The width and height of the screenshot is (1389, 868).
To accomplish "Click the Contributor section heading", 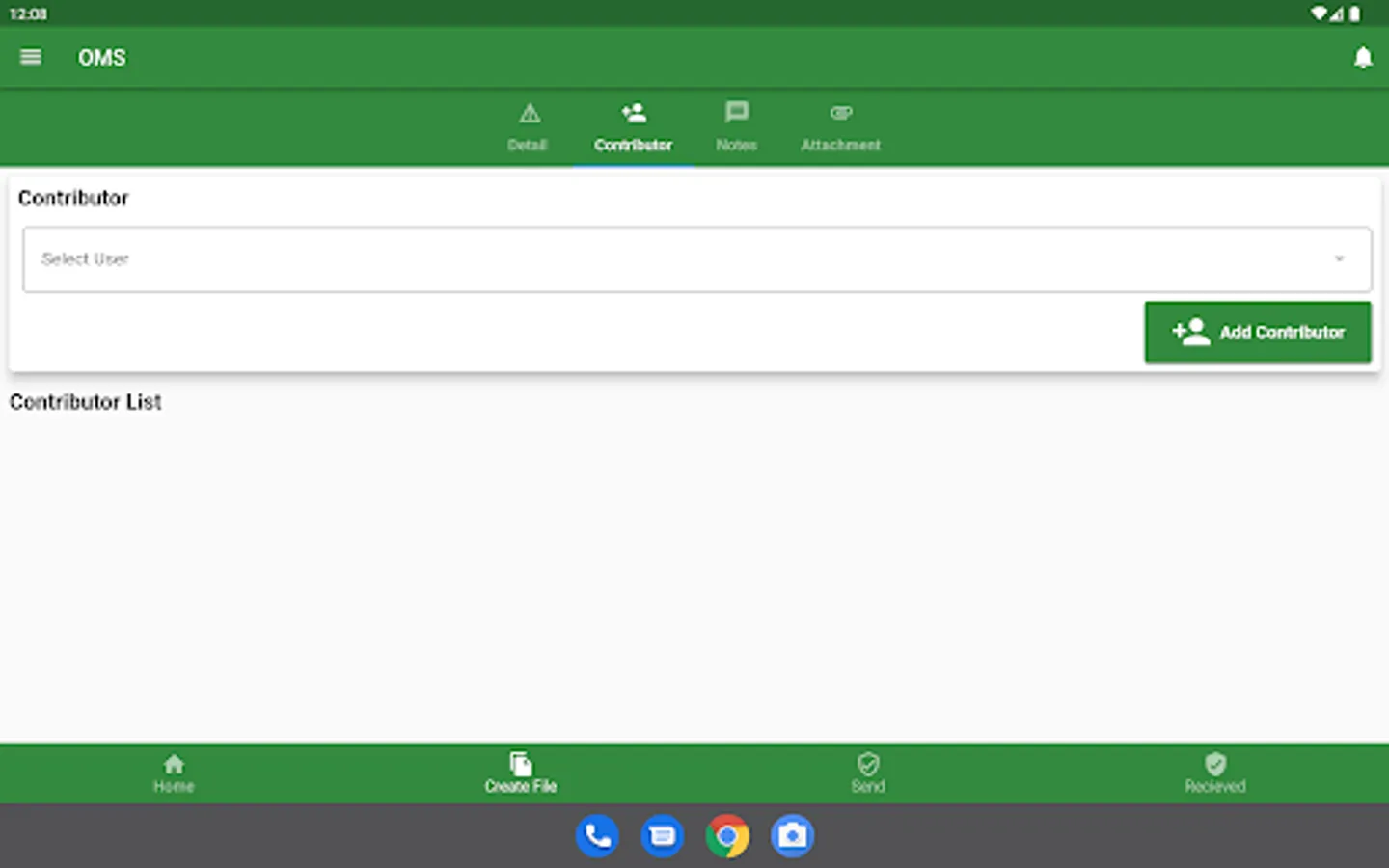I will tap(73, 198).
